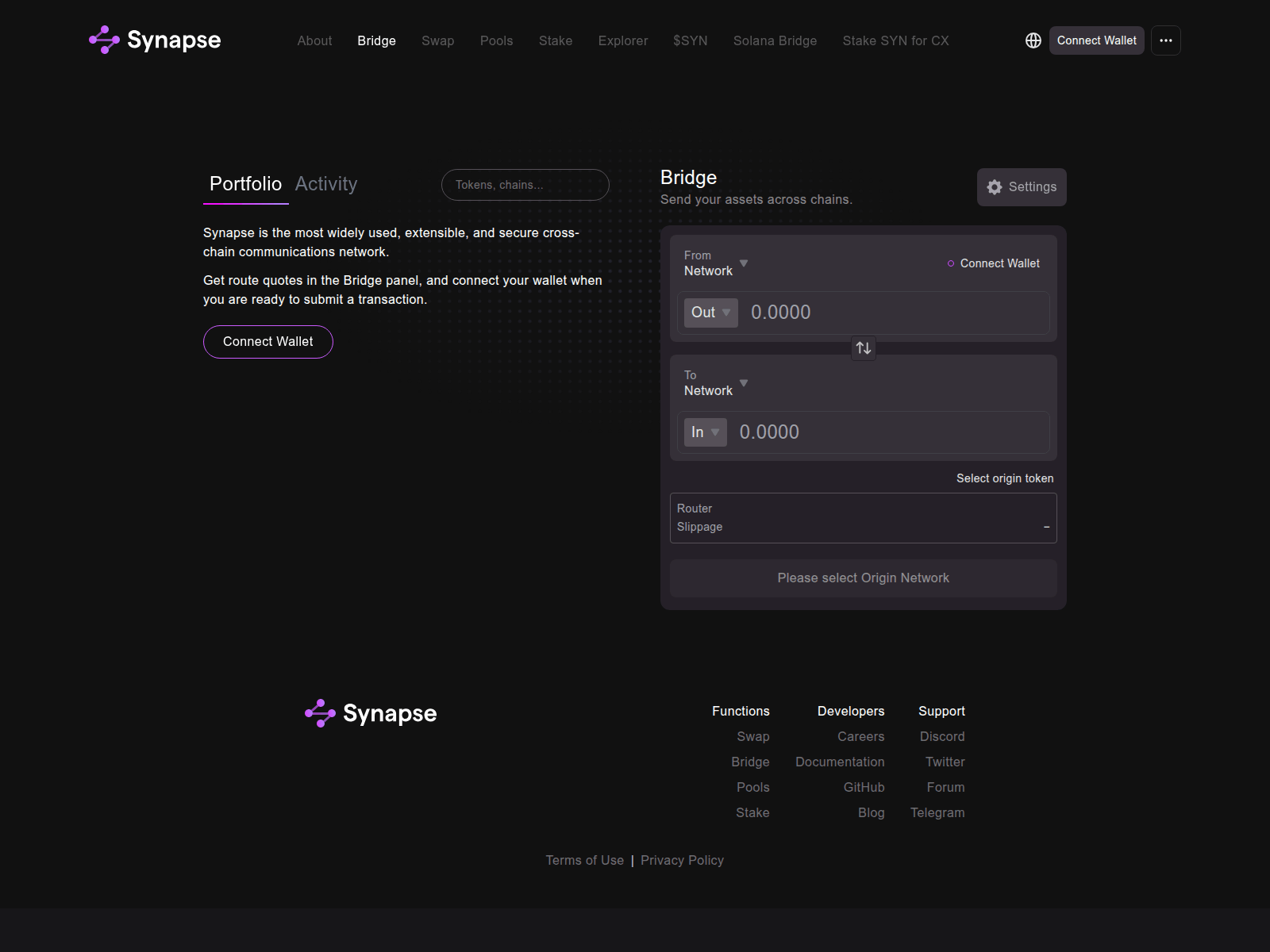Open footer Forum link
The width and height of the screenshot is (1270, 952).
click(x=945, y=788)
